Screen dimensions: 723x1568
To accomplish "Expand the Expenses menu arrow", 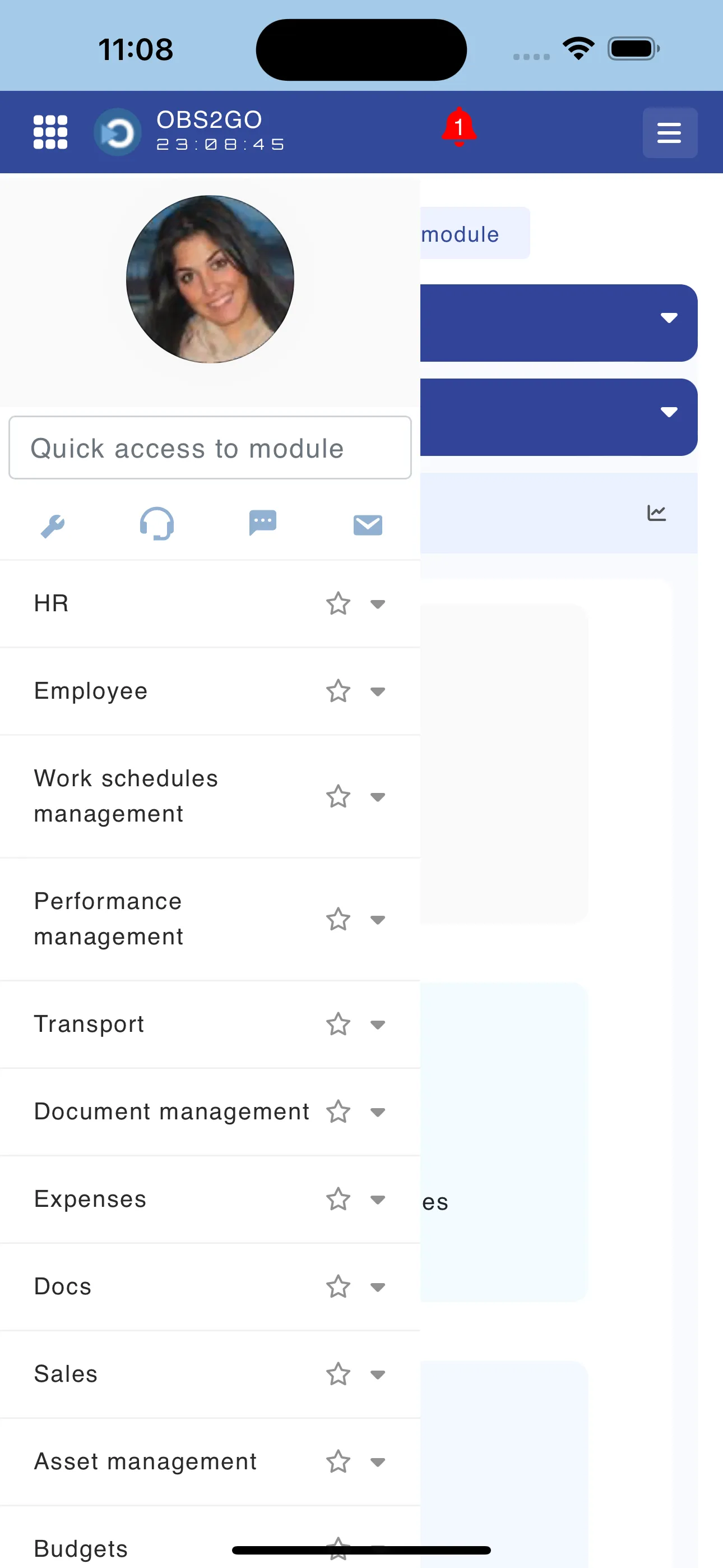I will coord(378,1200).
